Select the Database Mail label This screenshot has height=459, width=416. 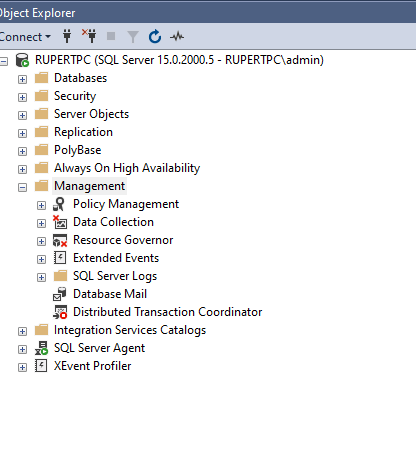110,294
